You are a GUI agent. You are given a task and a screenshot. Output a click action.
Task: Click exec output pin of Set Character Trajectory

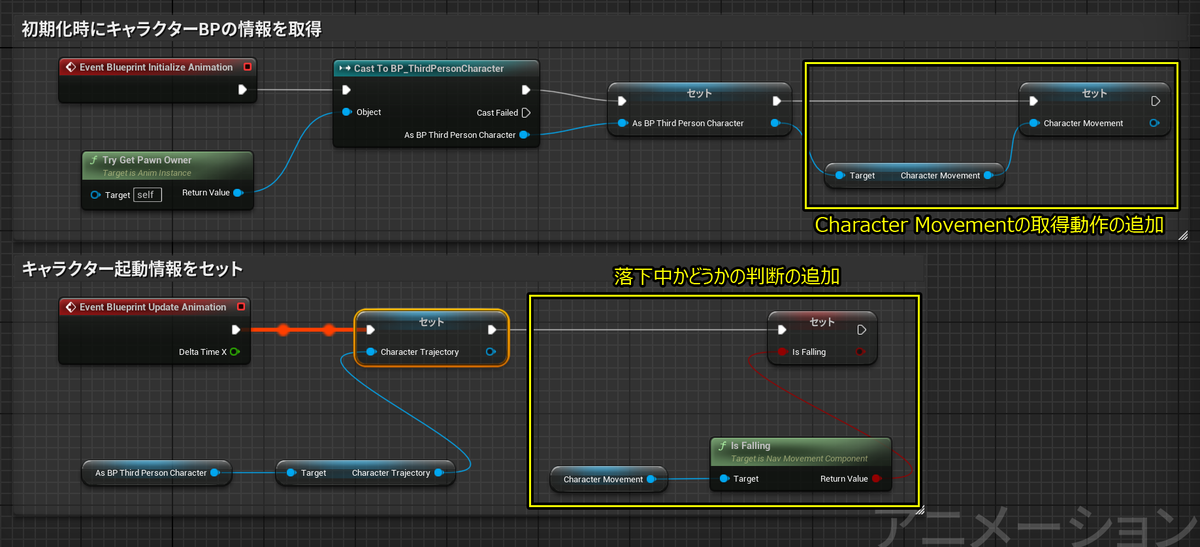click(491, 329)
